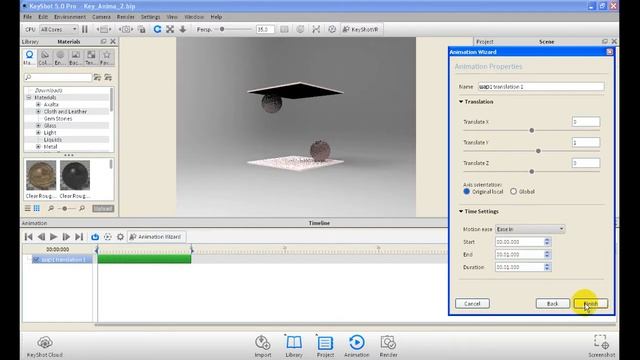Switch library to list view

(x=28, y=209)
